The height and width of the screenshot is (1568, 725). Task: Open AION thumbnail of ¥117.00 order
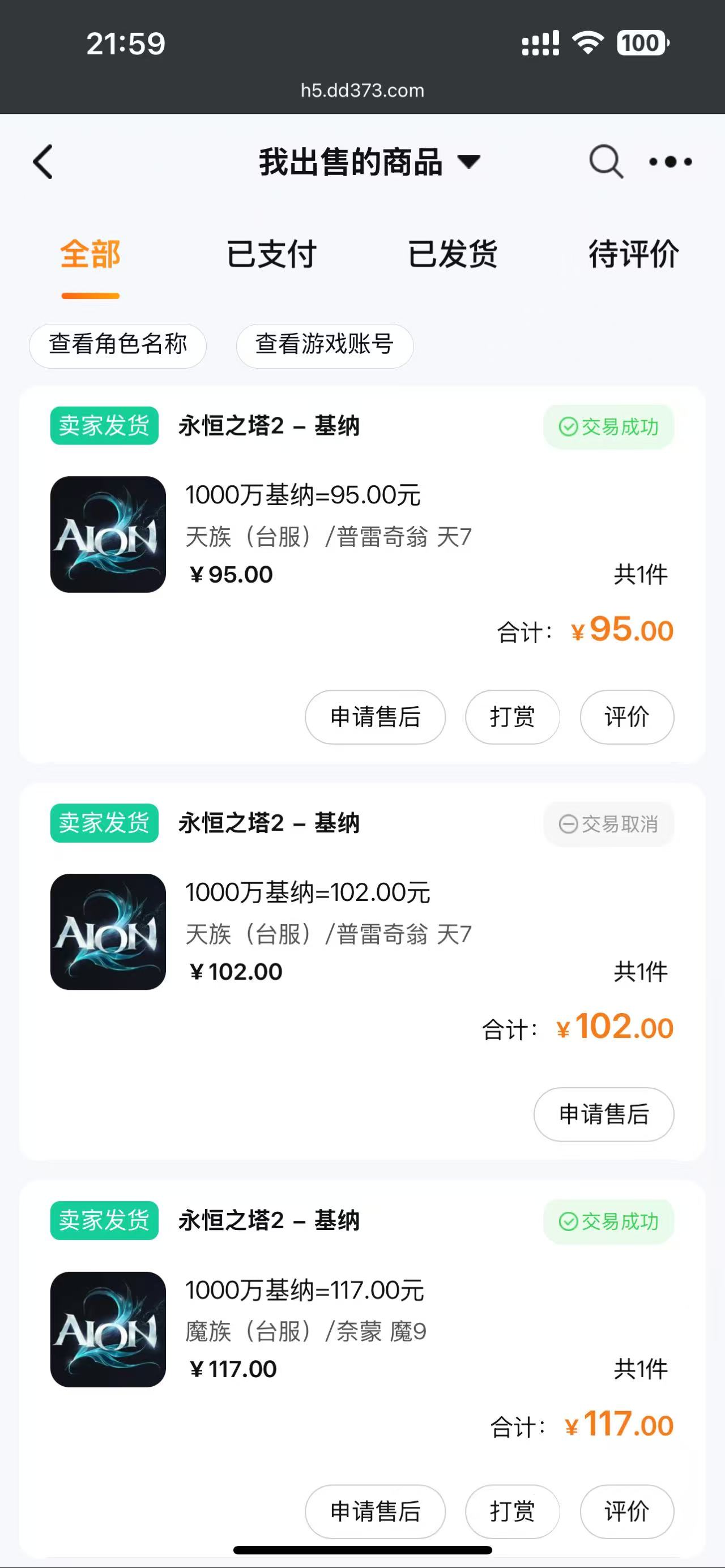tap(108, 1330)
